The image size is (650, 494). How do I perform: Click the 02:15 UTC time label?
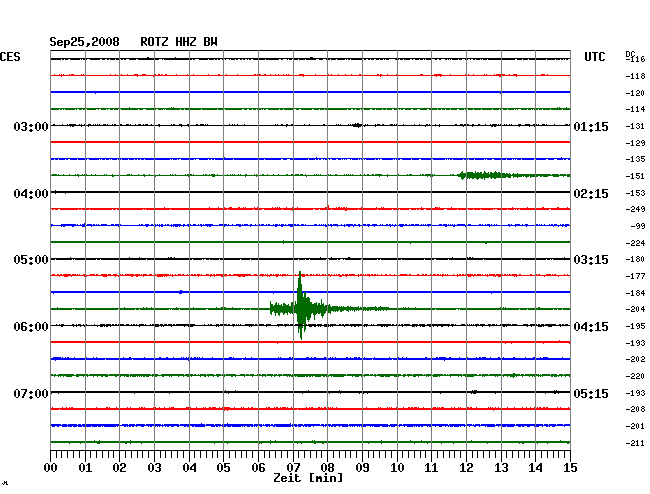point(591,194)
